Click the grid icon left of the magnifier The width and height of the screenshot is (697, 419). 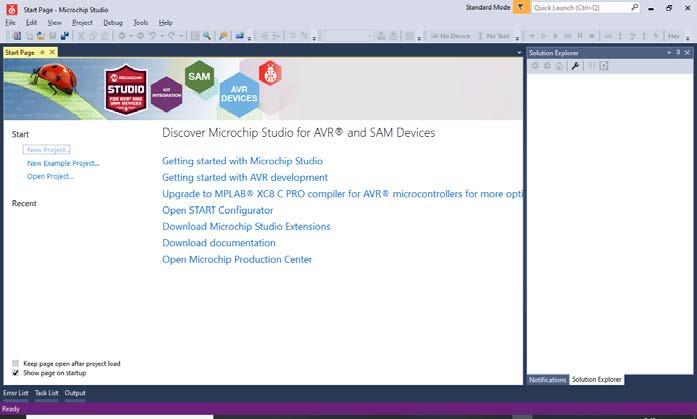(x=195, y=36)
